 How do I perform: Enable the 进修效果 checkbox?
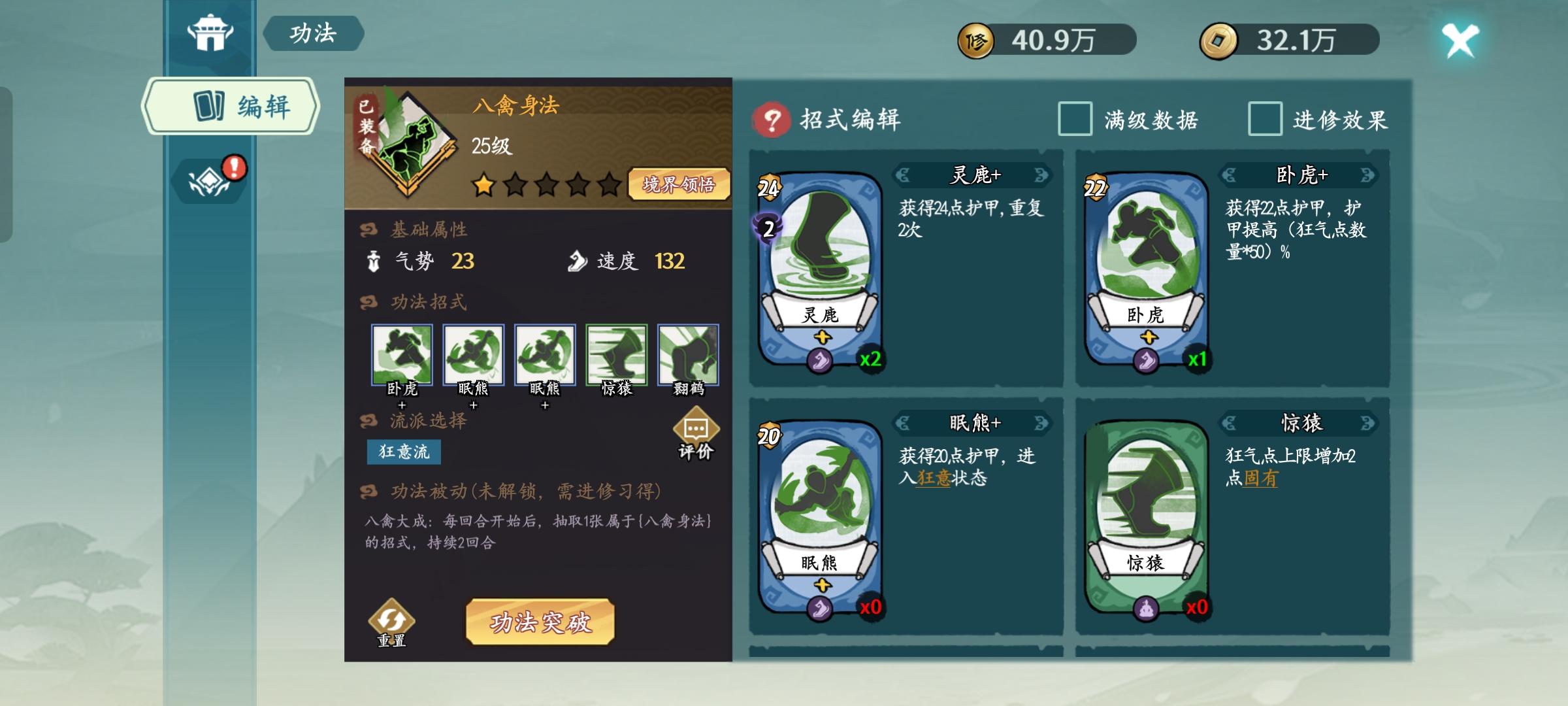click(1265, 119)
